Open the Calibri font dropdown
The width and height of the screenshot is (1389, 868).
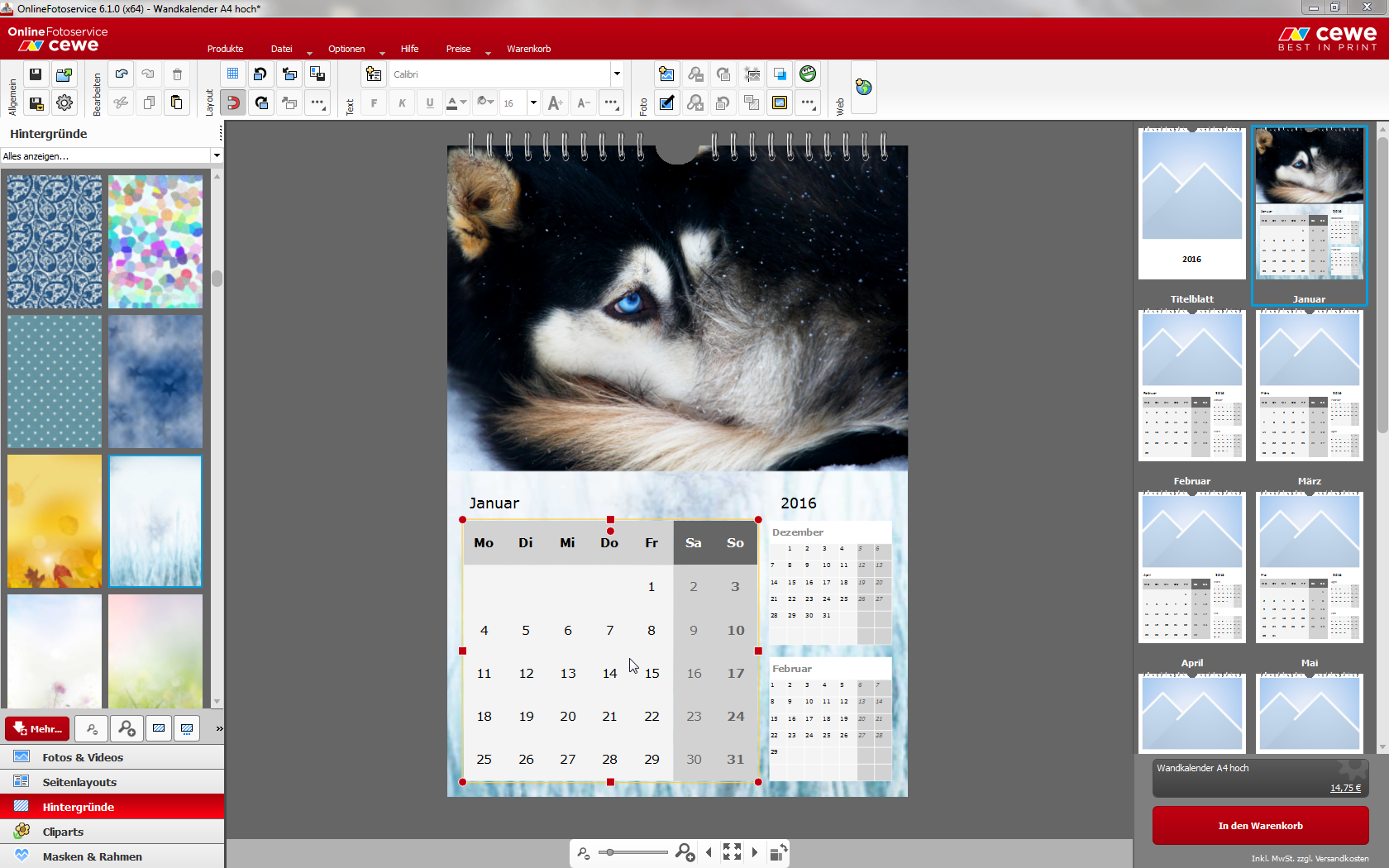tap(617, 74)
